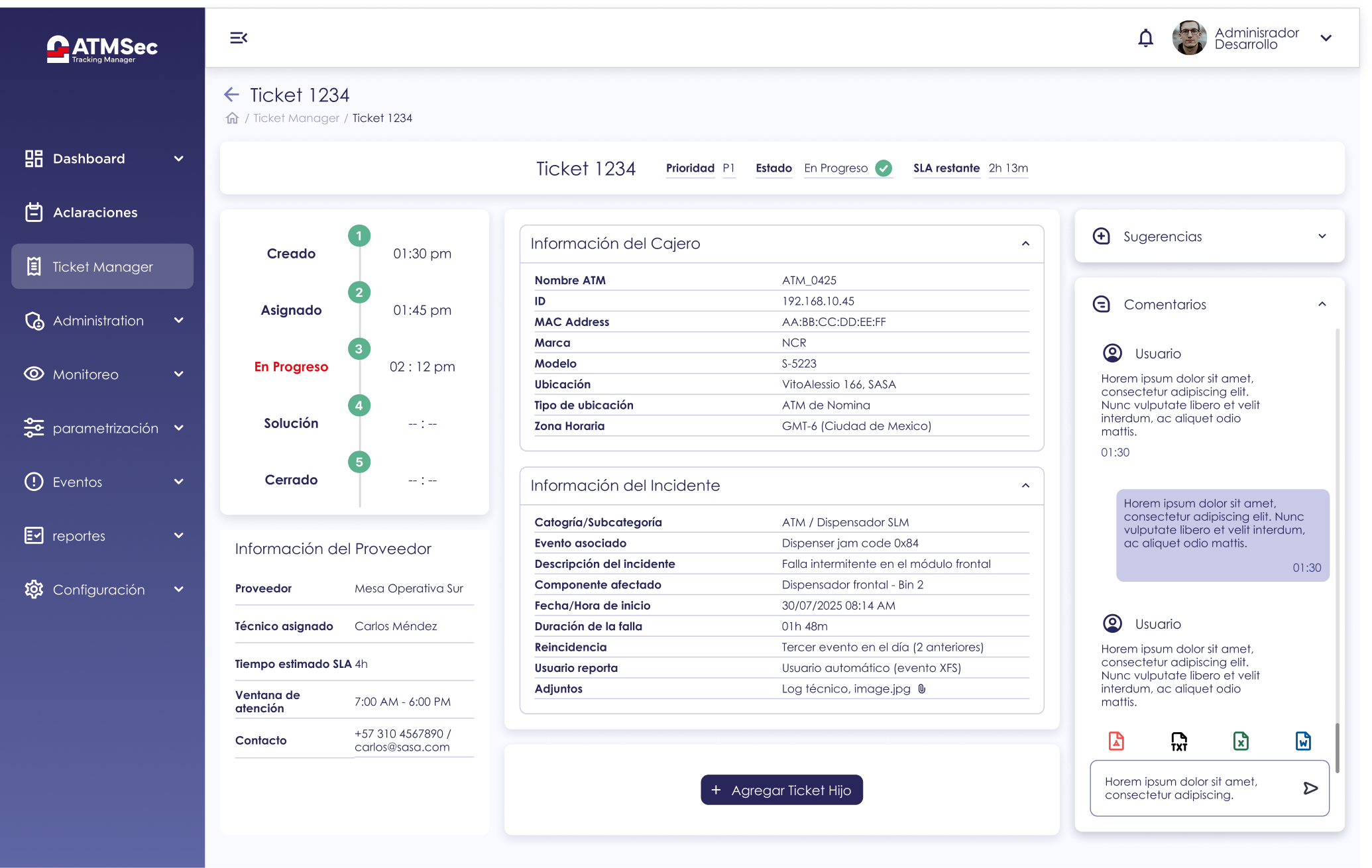Collapse the Comentarios panel chevron
Viewport: 1372px width, 868px height.
1322,304
